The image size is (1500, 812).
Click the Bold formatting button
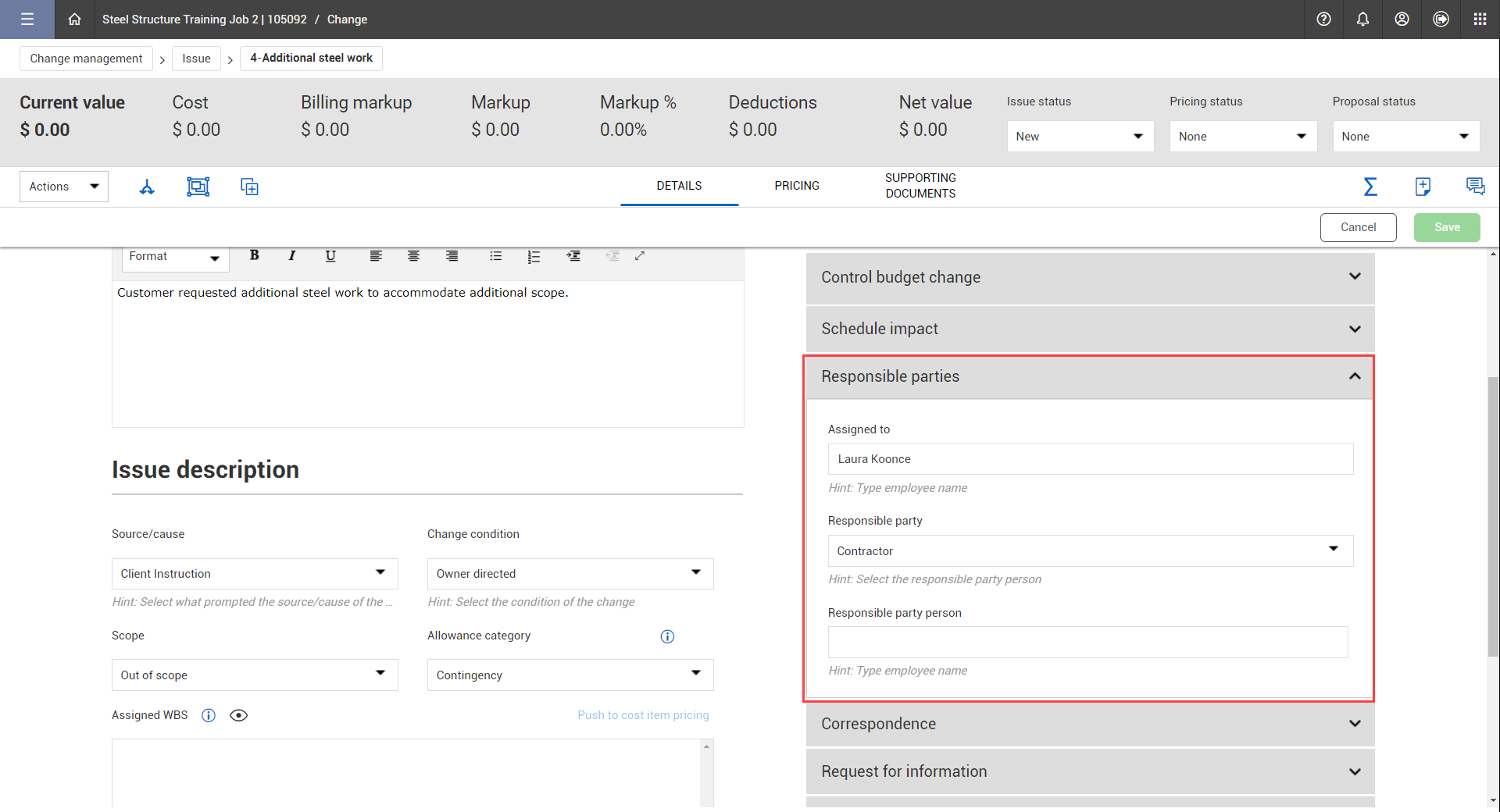pos(254,255)
